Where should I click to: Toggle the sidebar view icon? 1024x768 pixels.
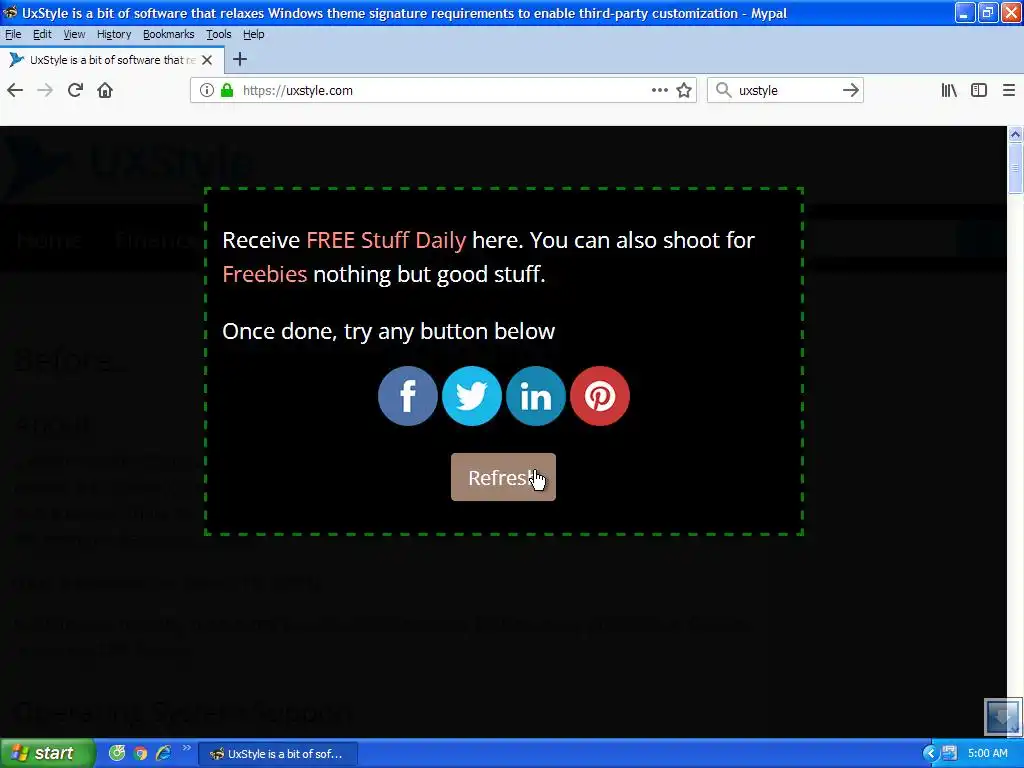click(x=979, y=90)
